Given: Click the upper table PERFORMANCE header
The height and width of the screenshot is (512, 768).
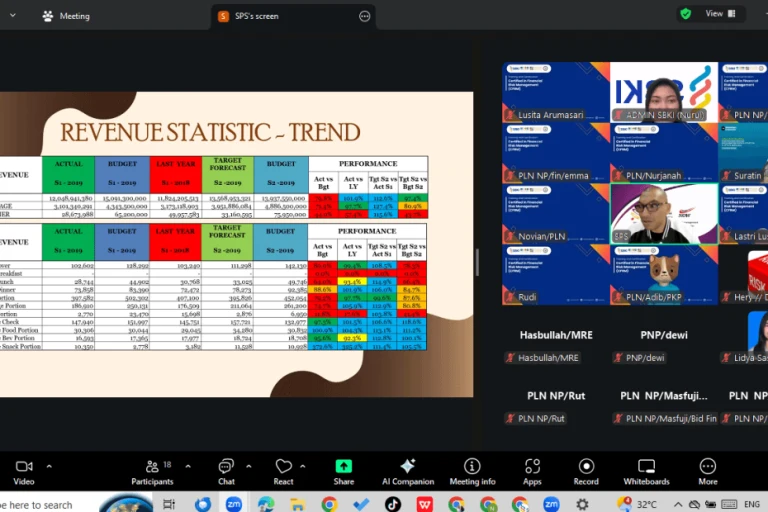Looking at the screenshot, I should tap(368, 164).
